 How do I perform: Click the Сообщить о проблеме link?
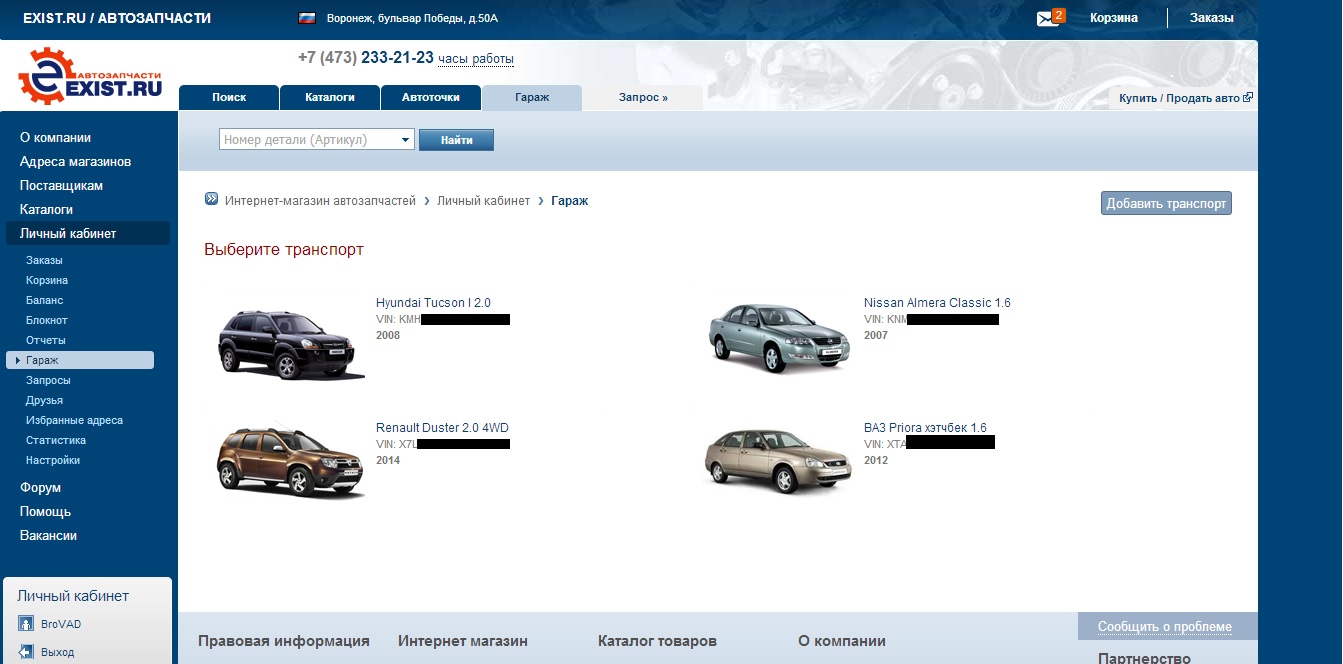[1164, 627]
